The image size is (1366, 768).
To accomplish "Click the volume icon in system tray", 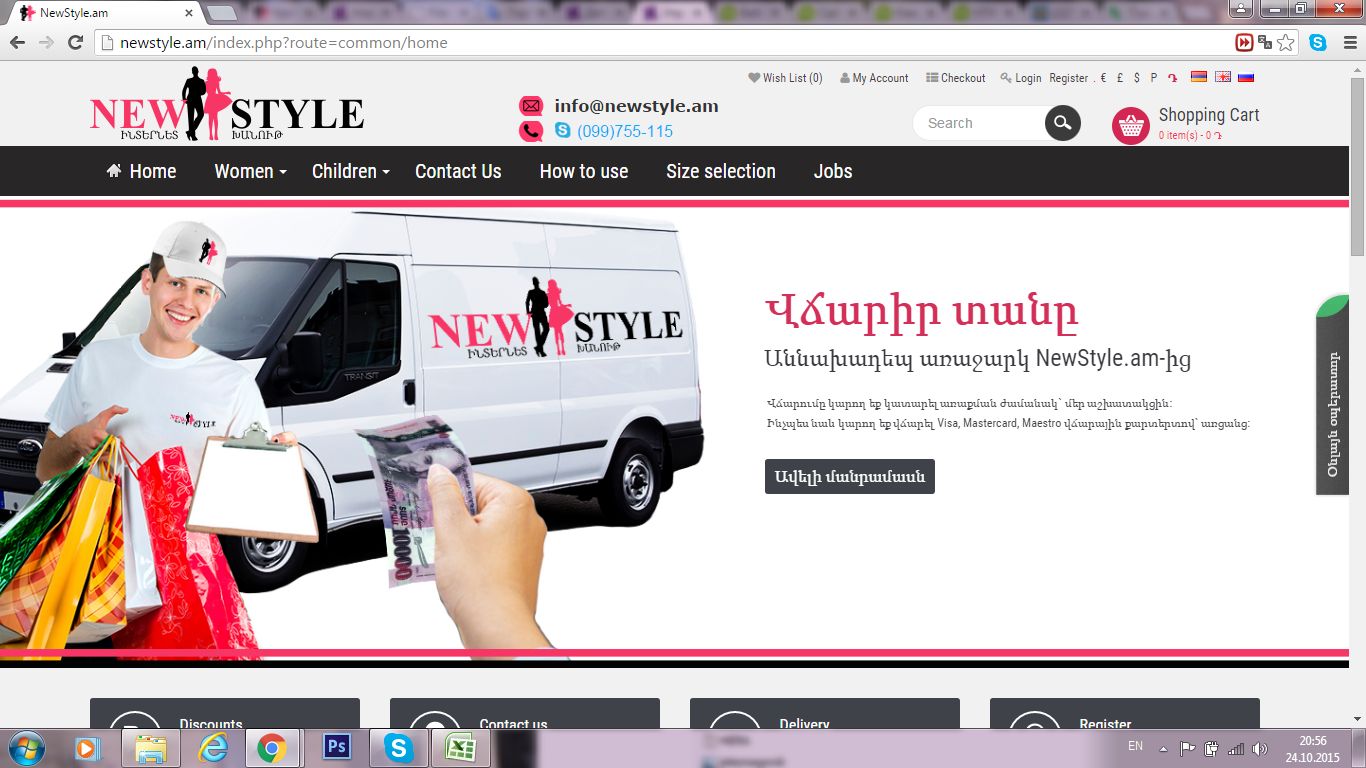I will coord(1259,748).
